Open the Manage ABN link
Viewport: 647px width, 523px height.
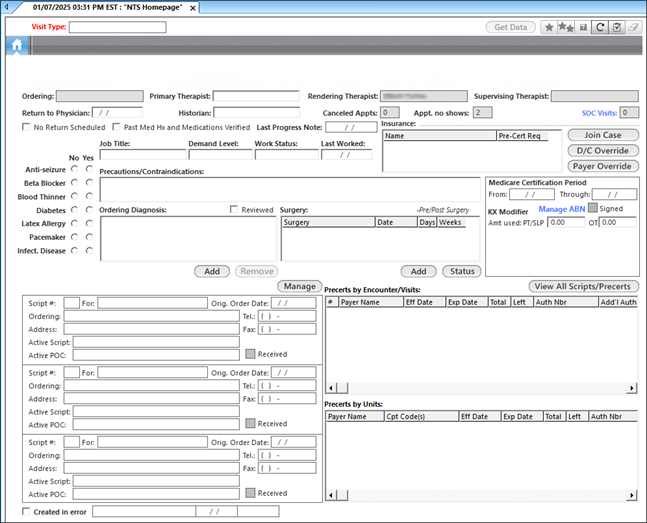pos(562,209)
